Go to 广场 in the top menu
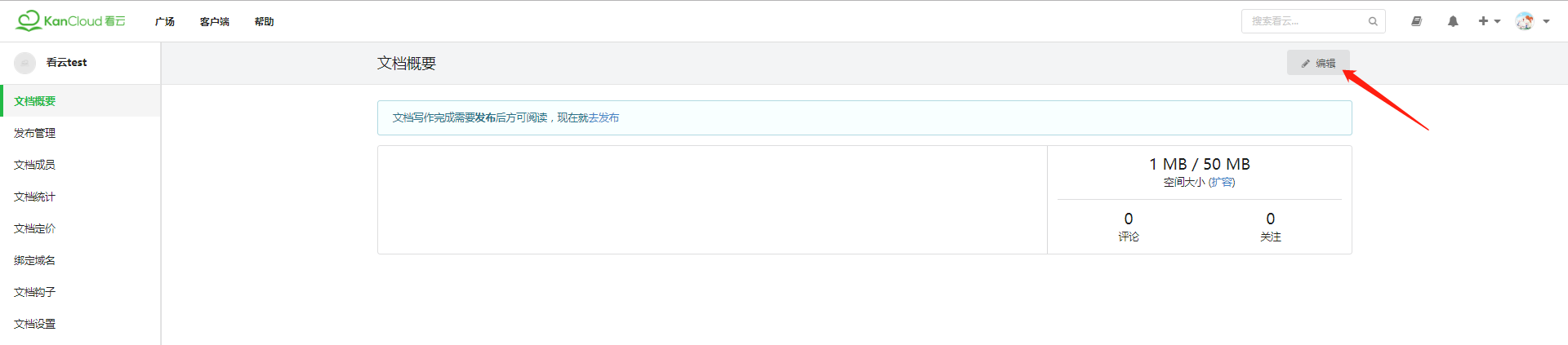 tap(165, 22)
